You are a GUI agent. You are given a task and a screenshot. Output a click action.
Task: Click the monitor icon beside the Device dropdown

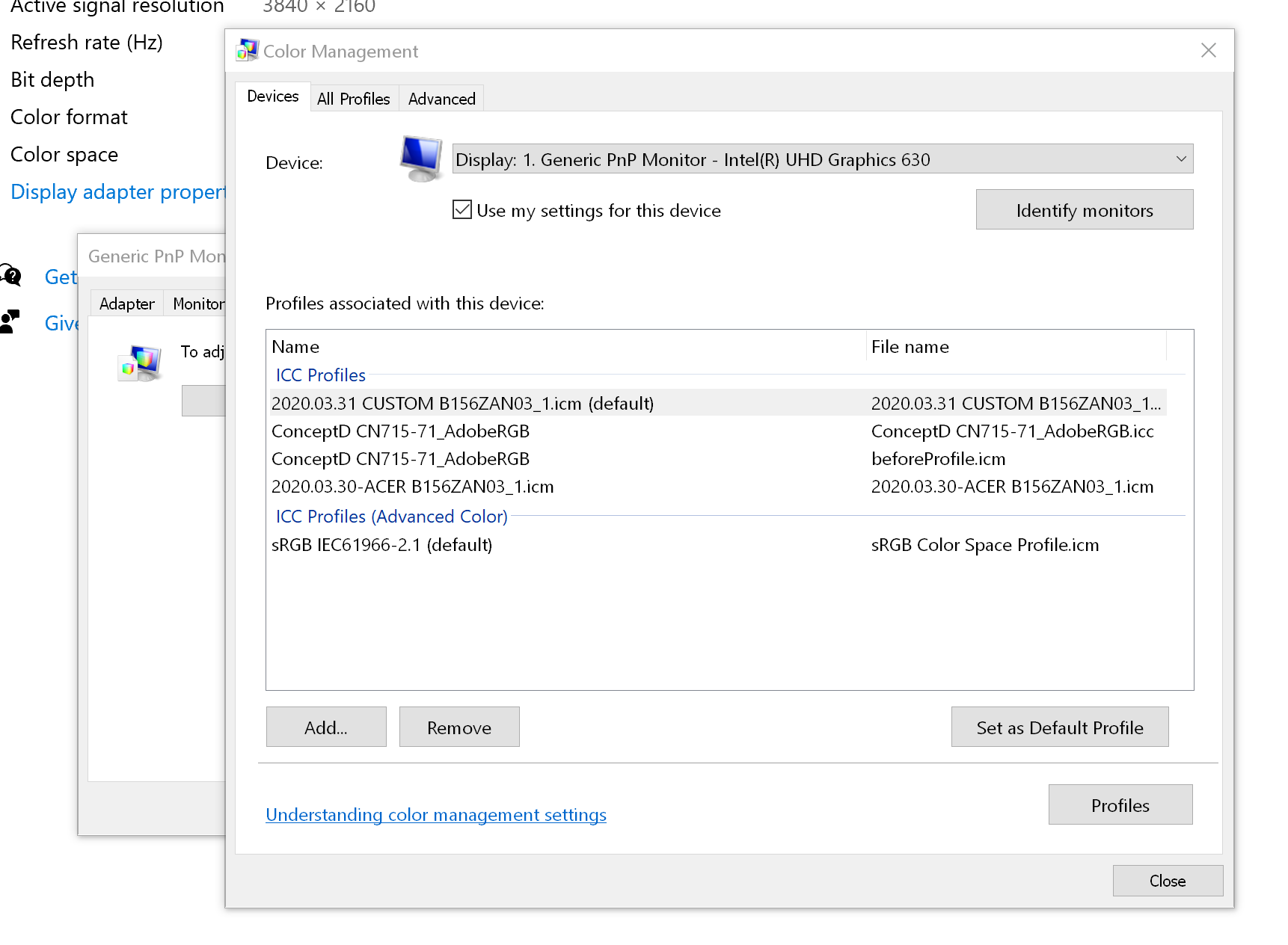click(421, 158)
